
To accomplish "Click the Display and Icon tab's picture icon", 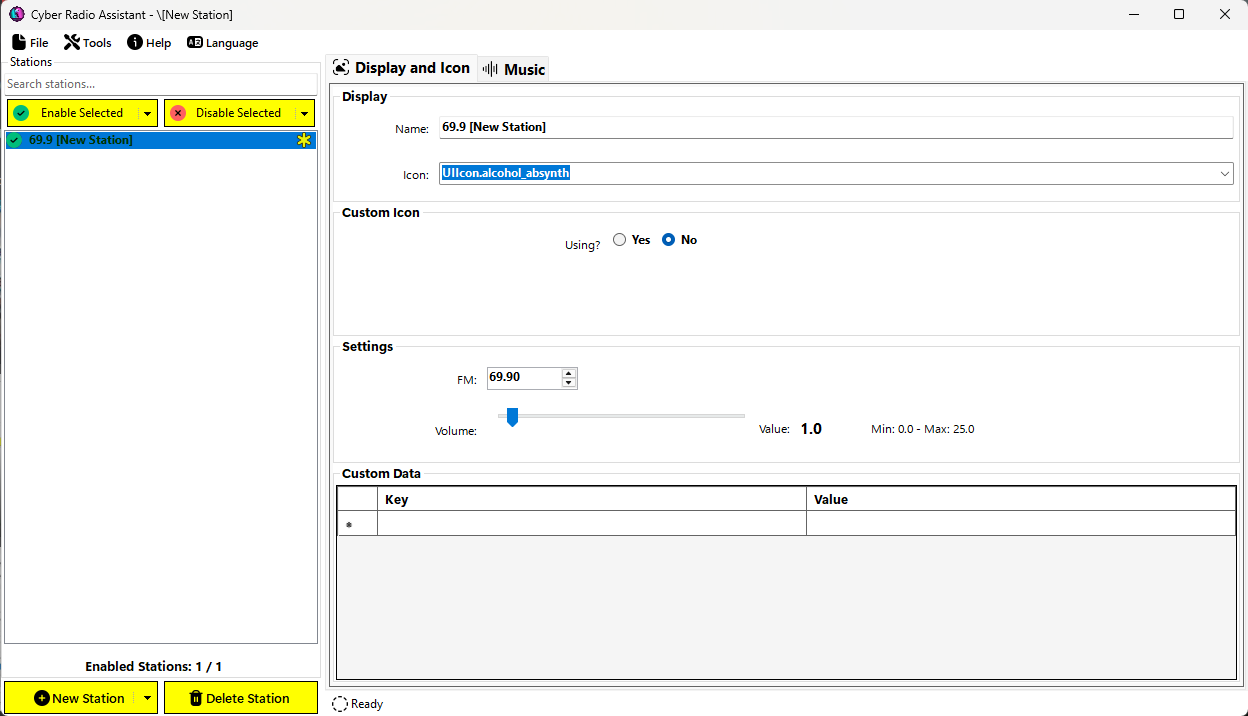I will click(x=341, y=68).
